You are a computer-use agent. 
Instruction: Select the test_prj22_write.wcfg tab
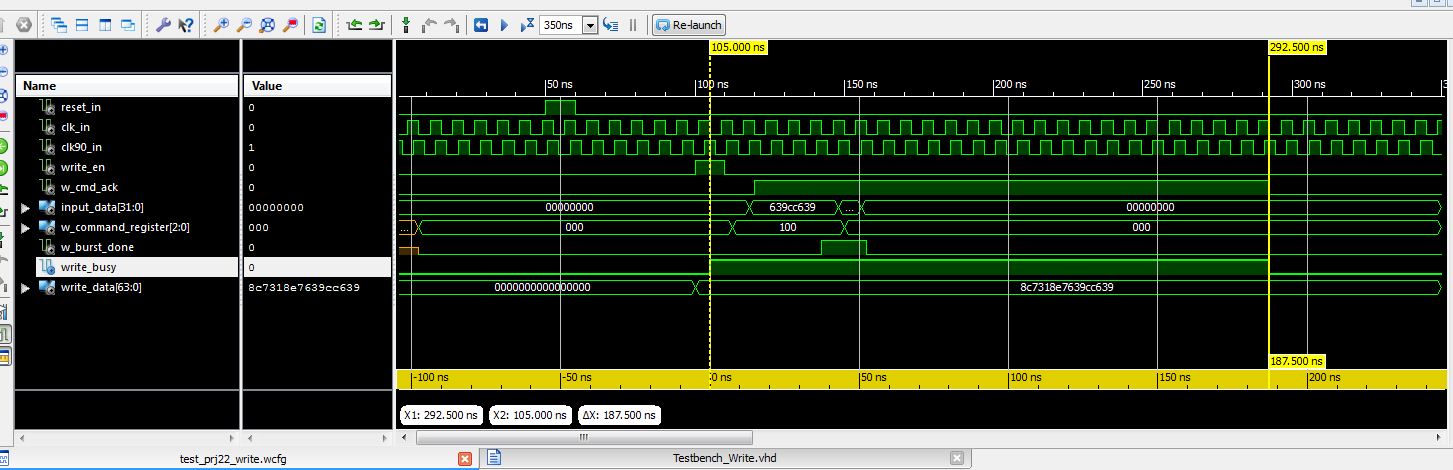coord(233,458)
